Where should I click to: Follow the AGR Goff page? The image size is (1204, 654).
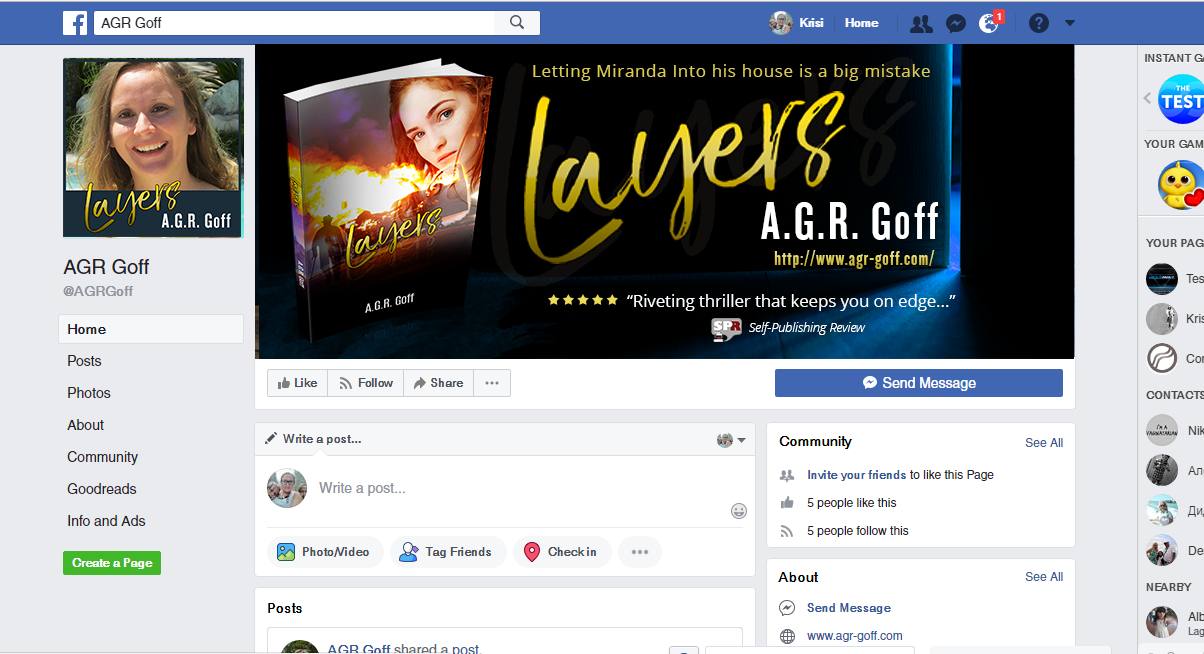point(365,383)
